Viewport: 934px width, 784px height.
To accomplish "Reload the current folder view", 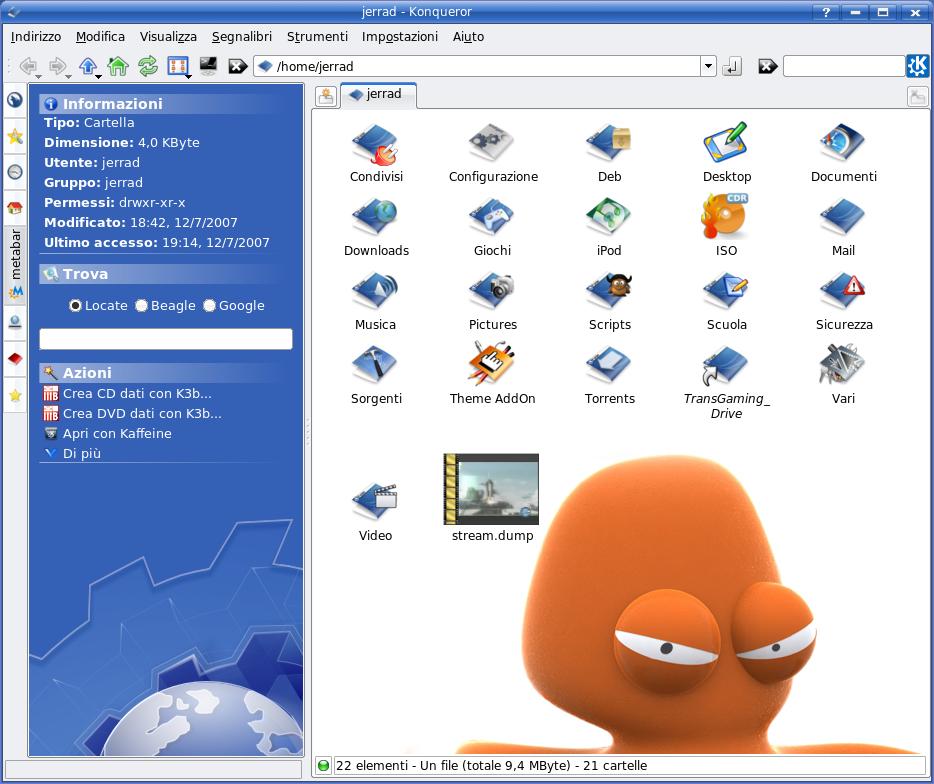I will coord(148,66).
